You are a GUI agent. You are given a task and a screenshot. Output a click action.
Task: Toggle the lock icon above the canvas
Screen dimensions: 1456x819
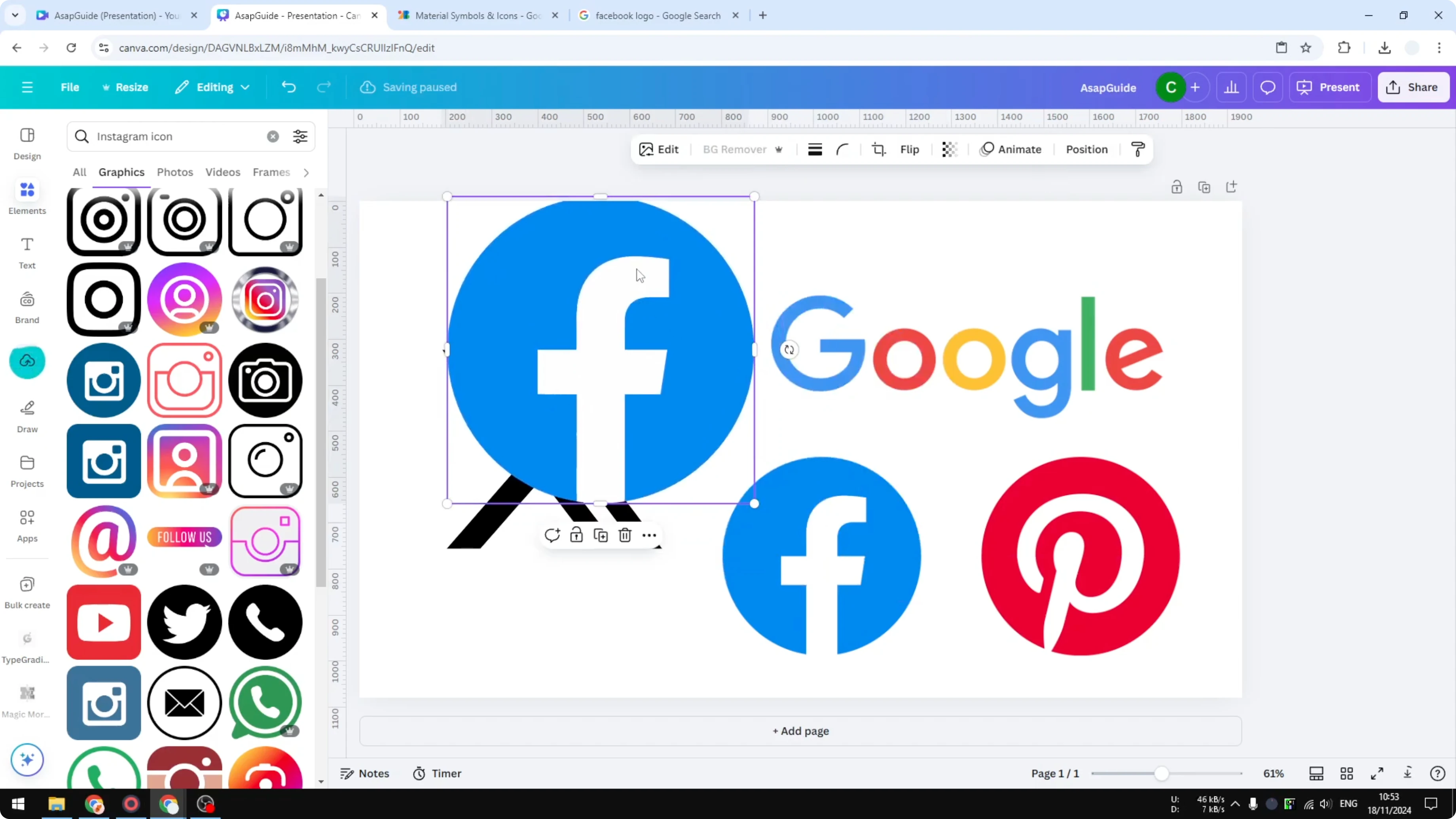pos(1177,186)
